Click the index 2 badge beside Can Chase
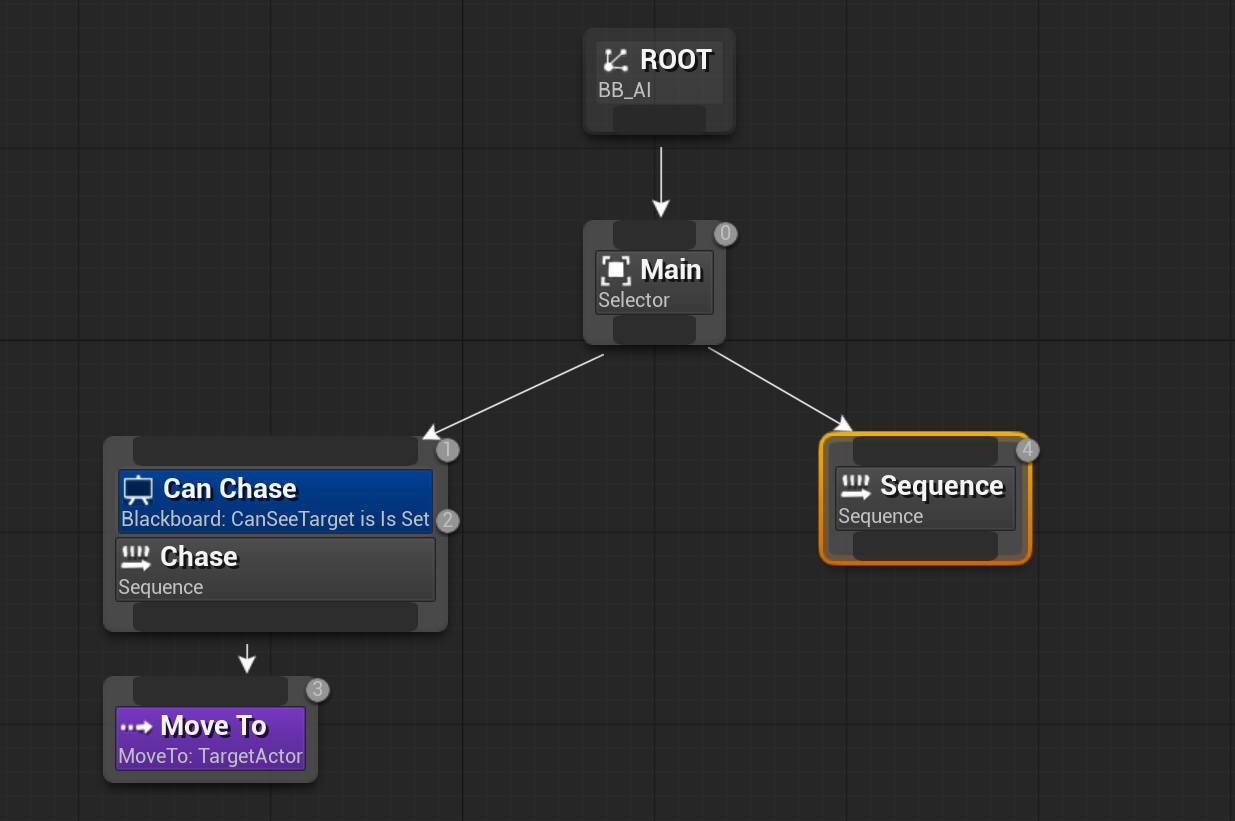 click(x=448, y=520)
